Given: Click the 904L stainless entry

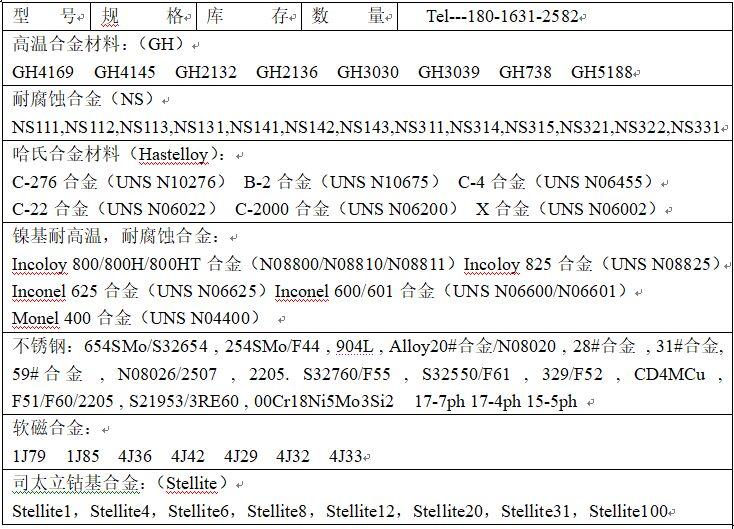Looking at the screenshot, I should [x=355, y=346].
